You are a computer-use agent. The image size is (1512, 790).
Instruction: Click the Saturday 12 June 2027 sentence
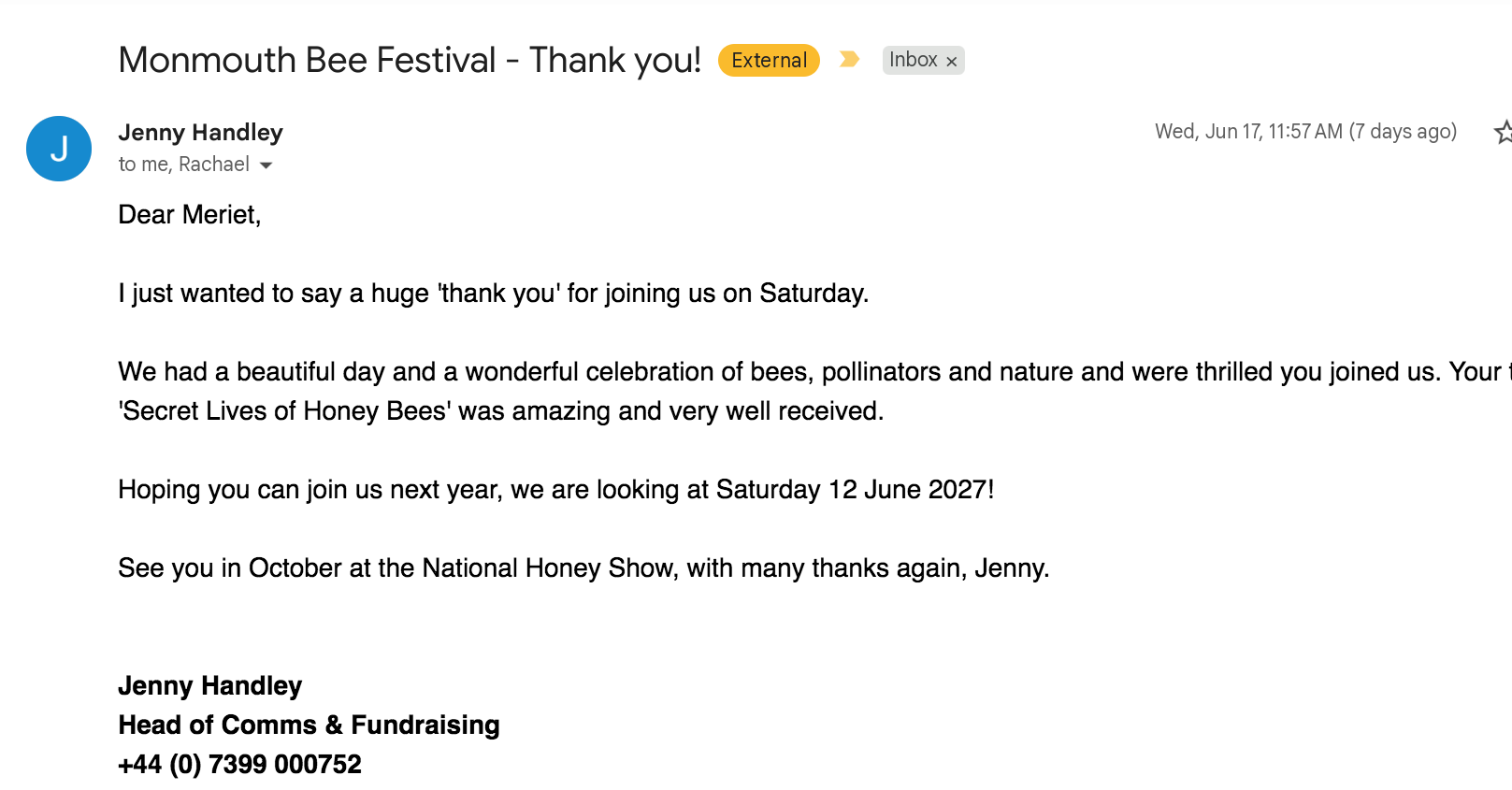coord(556,490)
